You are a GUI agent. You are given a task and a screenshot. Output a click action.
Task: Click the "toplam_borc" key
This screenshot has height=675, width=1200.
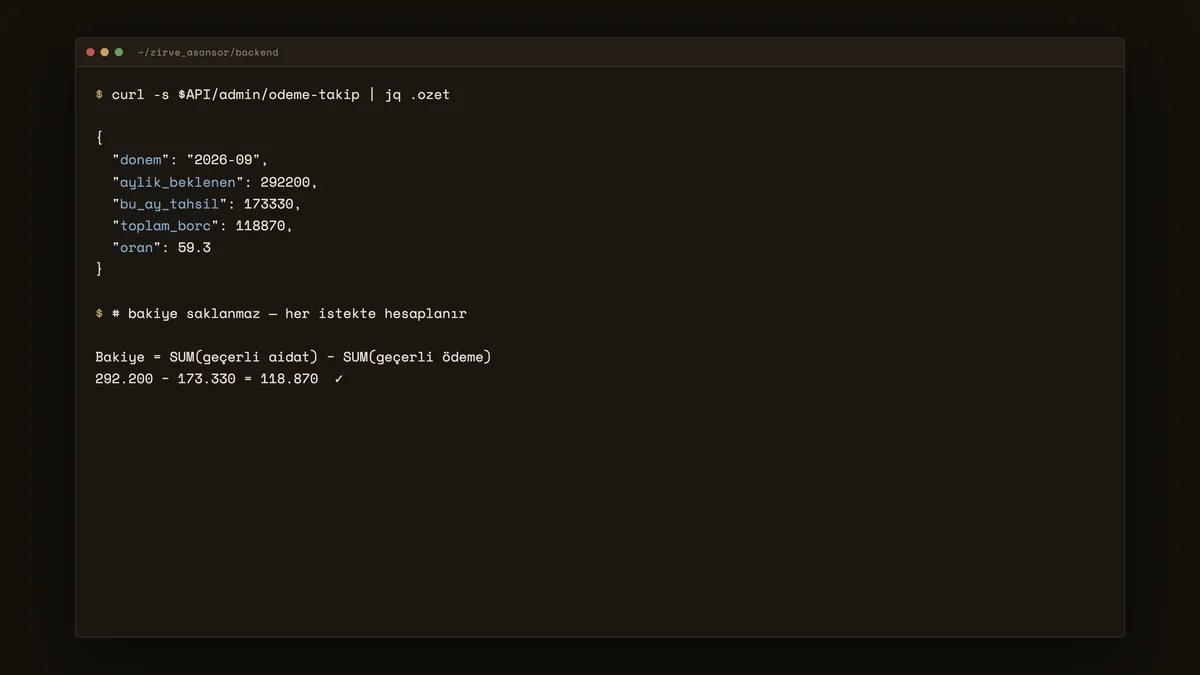pos(166,226)
